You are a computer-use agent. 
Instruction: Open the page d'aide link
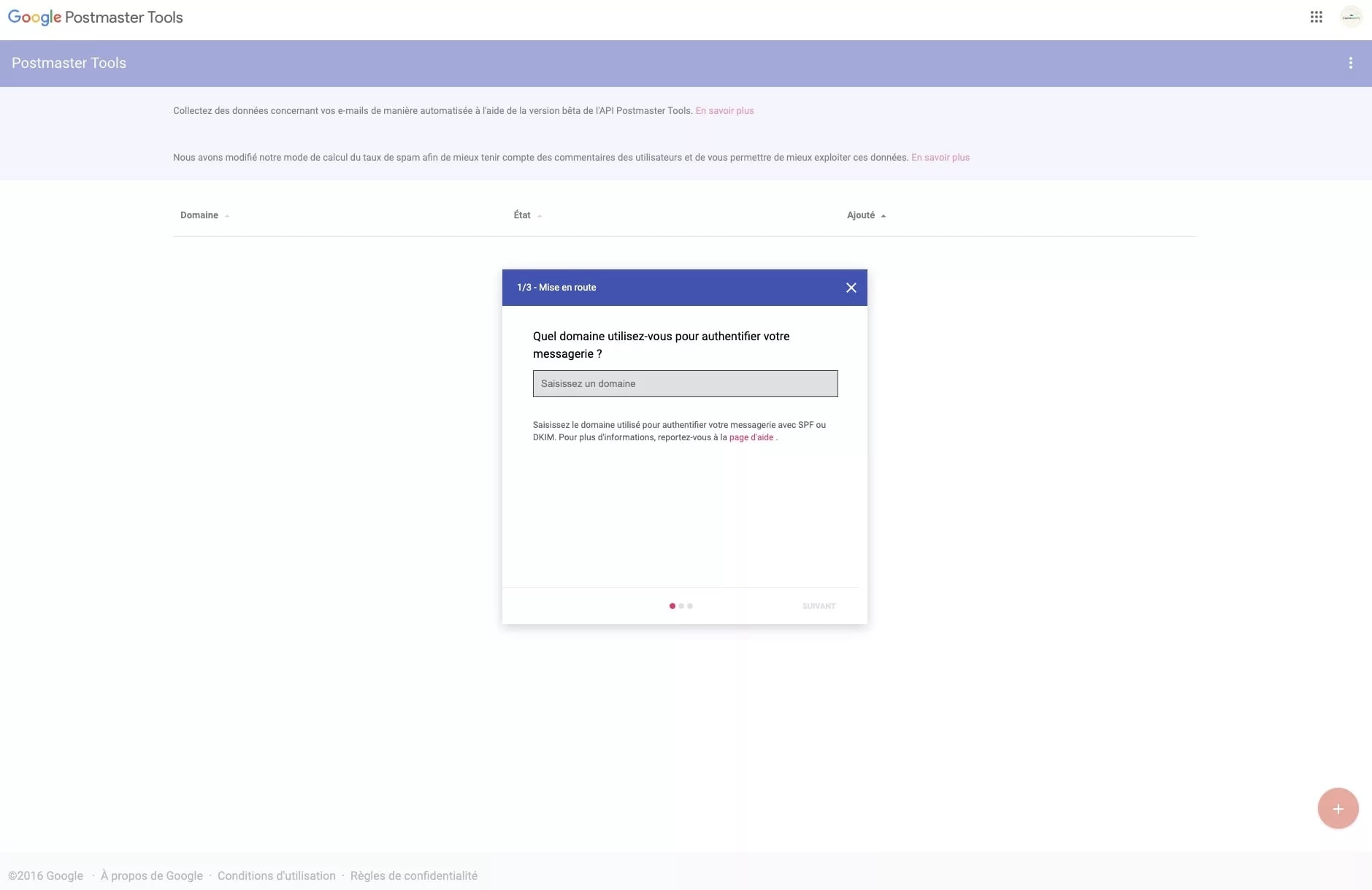pos(751,438)
